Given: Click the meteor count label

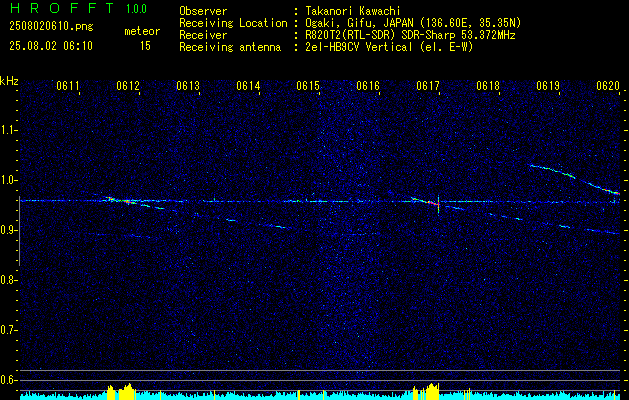Looking at the screenshot, I should (142, 31).
